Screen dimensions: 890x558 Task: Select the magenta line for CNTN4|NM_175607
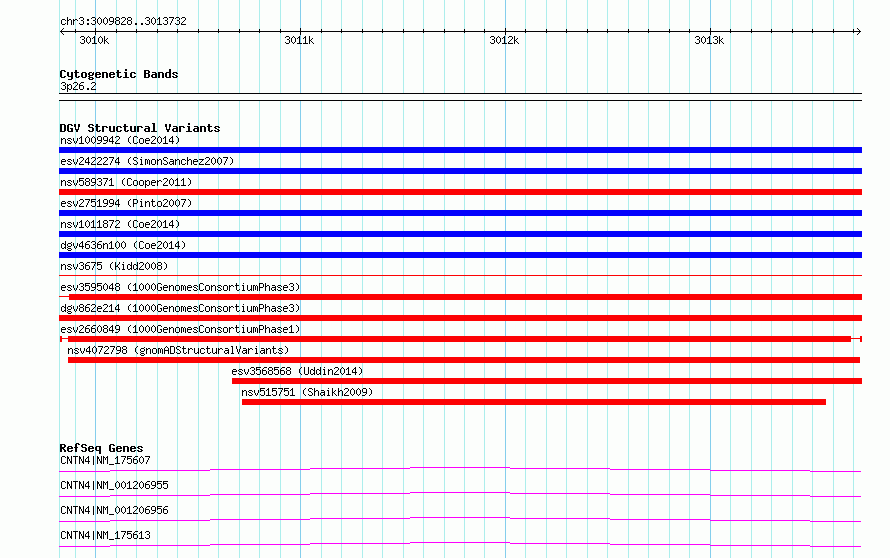coord(460,469)
